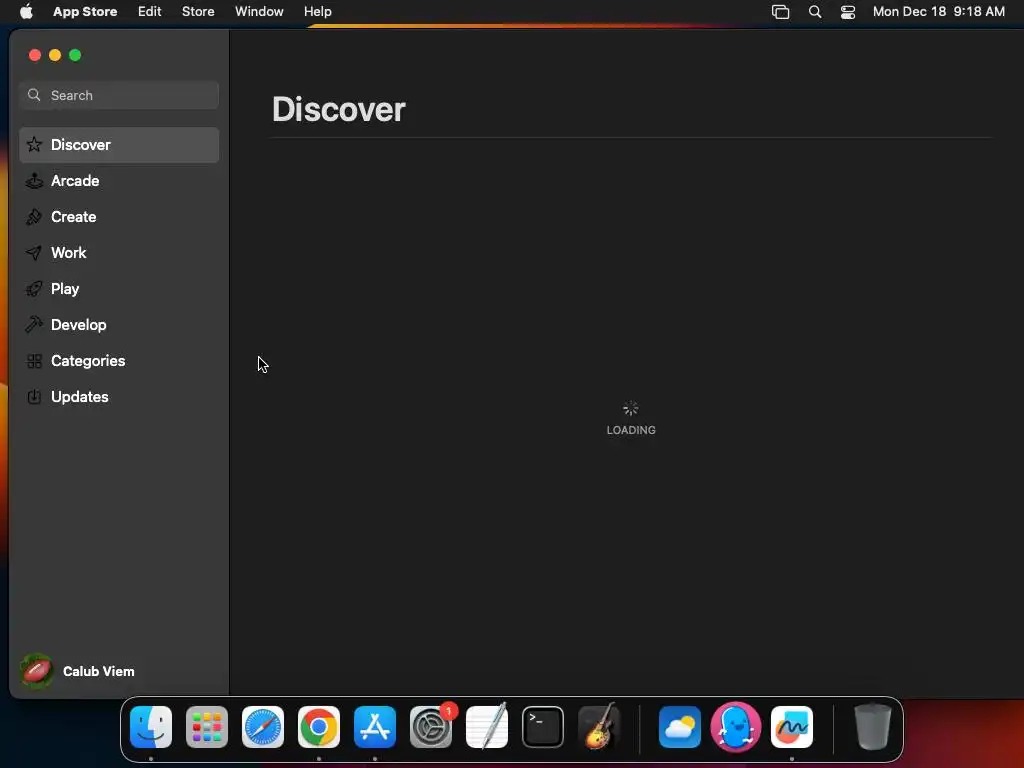Open Finder from the Dock
The height and width of the screenshot is (768, 1024).
[151, 727]
